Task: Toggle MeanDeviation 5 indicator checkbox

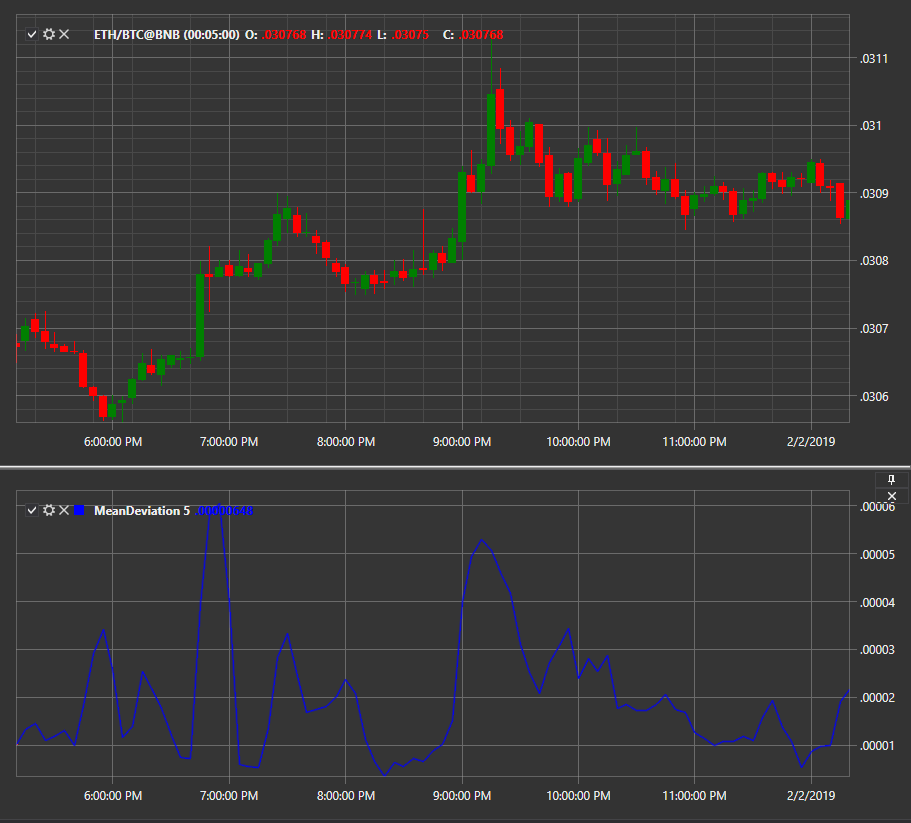Action: click(32, 511)
